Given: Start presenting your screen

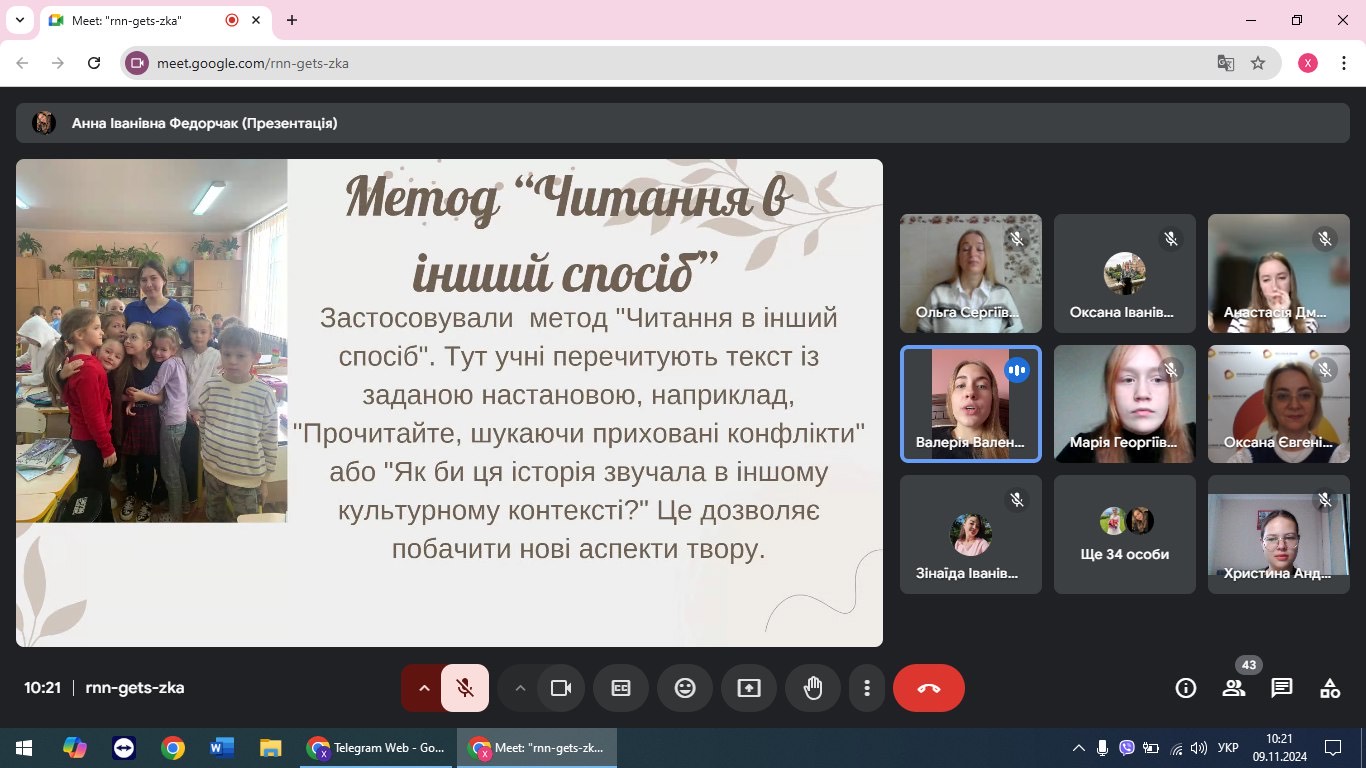Looking at the screenshot, I should tap(749, 688).
